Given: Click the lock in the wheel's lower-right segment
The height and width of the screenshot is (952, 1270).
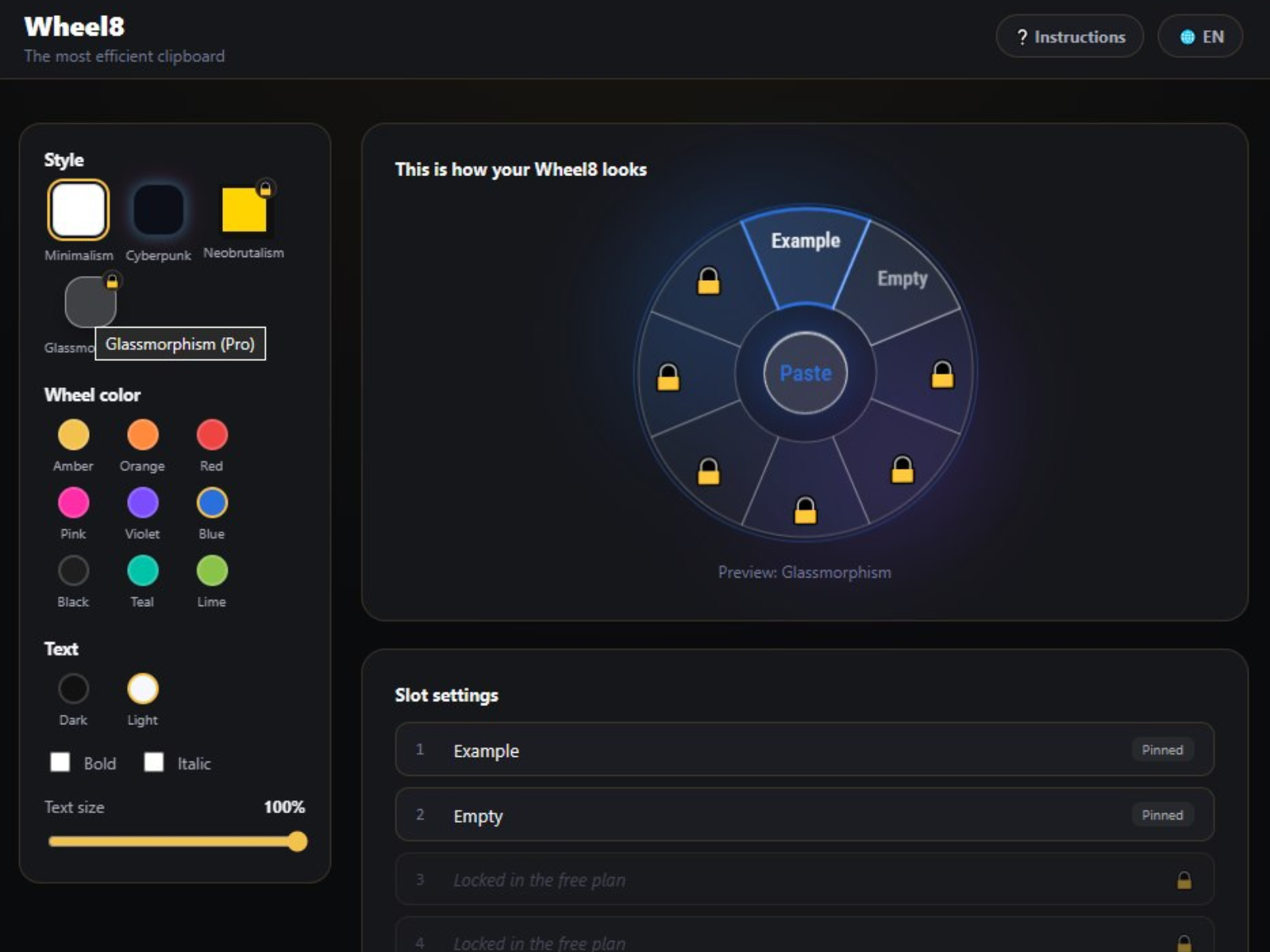Looking at the screenshot, I should [902, 469].
